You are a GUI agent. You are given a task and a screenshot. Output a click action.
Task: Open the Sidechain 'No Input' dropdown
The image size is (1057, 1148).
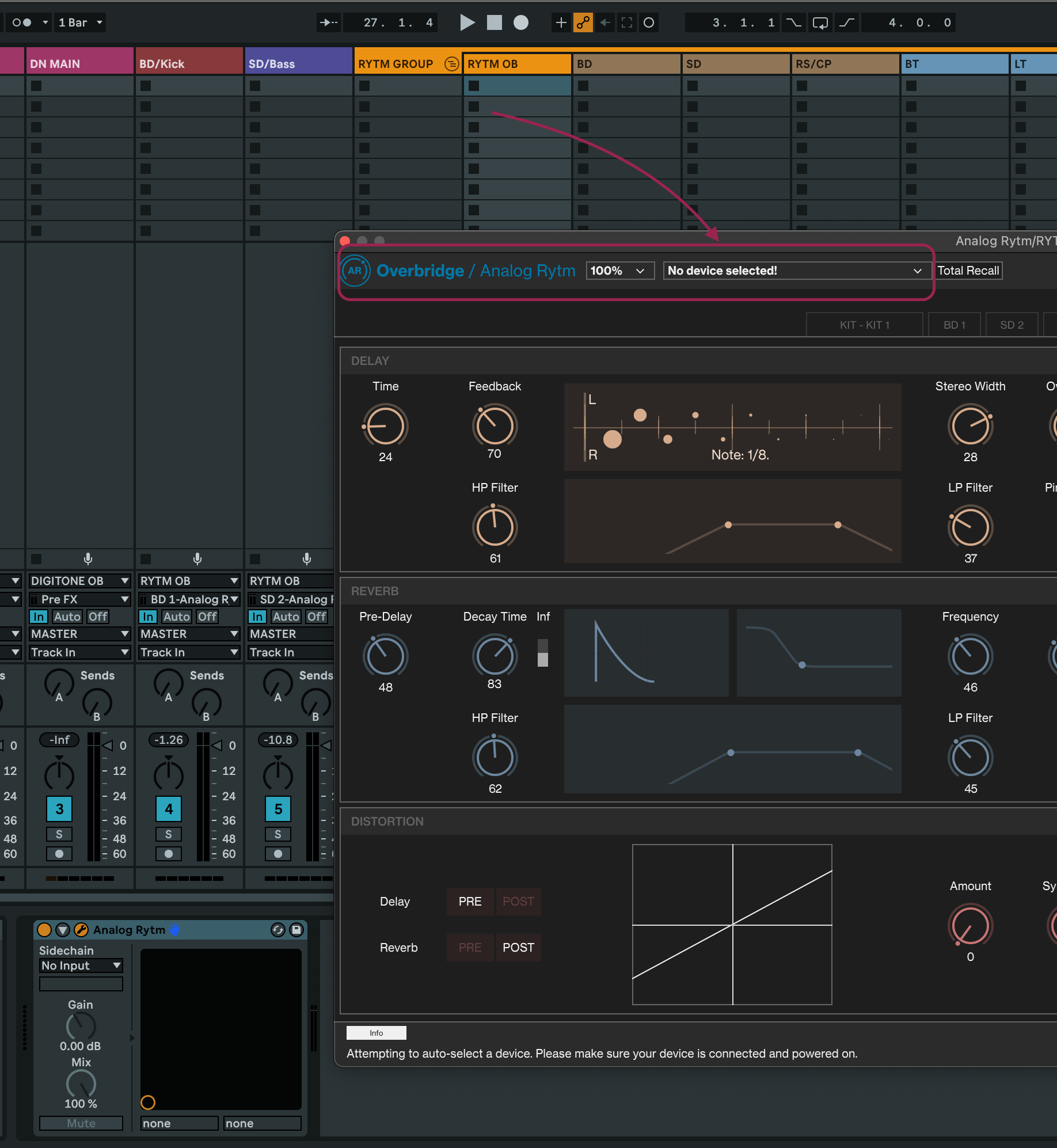[81, 965]
